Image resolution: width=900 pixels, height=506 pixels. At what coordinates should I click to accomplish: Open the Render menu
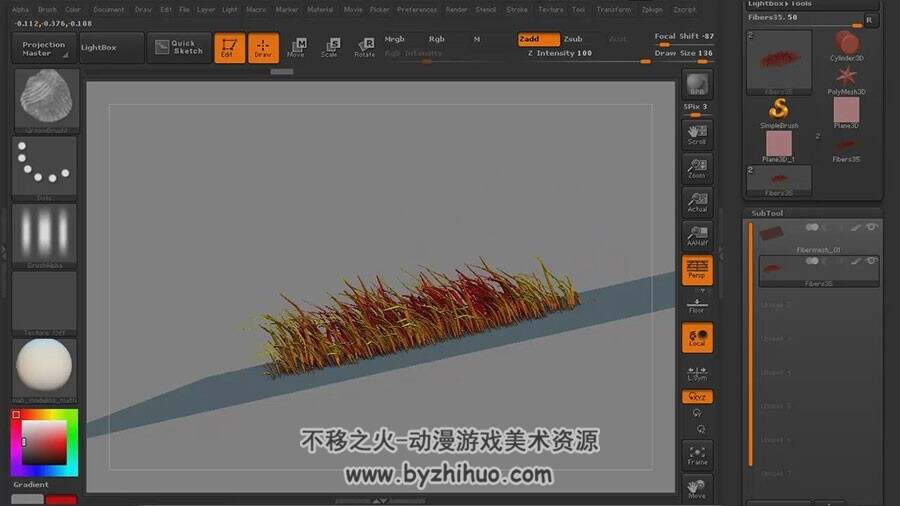click(456, 10)
